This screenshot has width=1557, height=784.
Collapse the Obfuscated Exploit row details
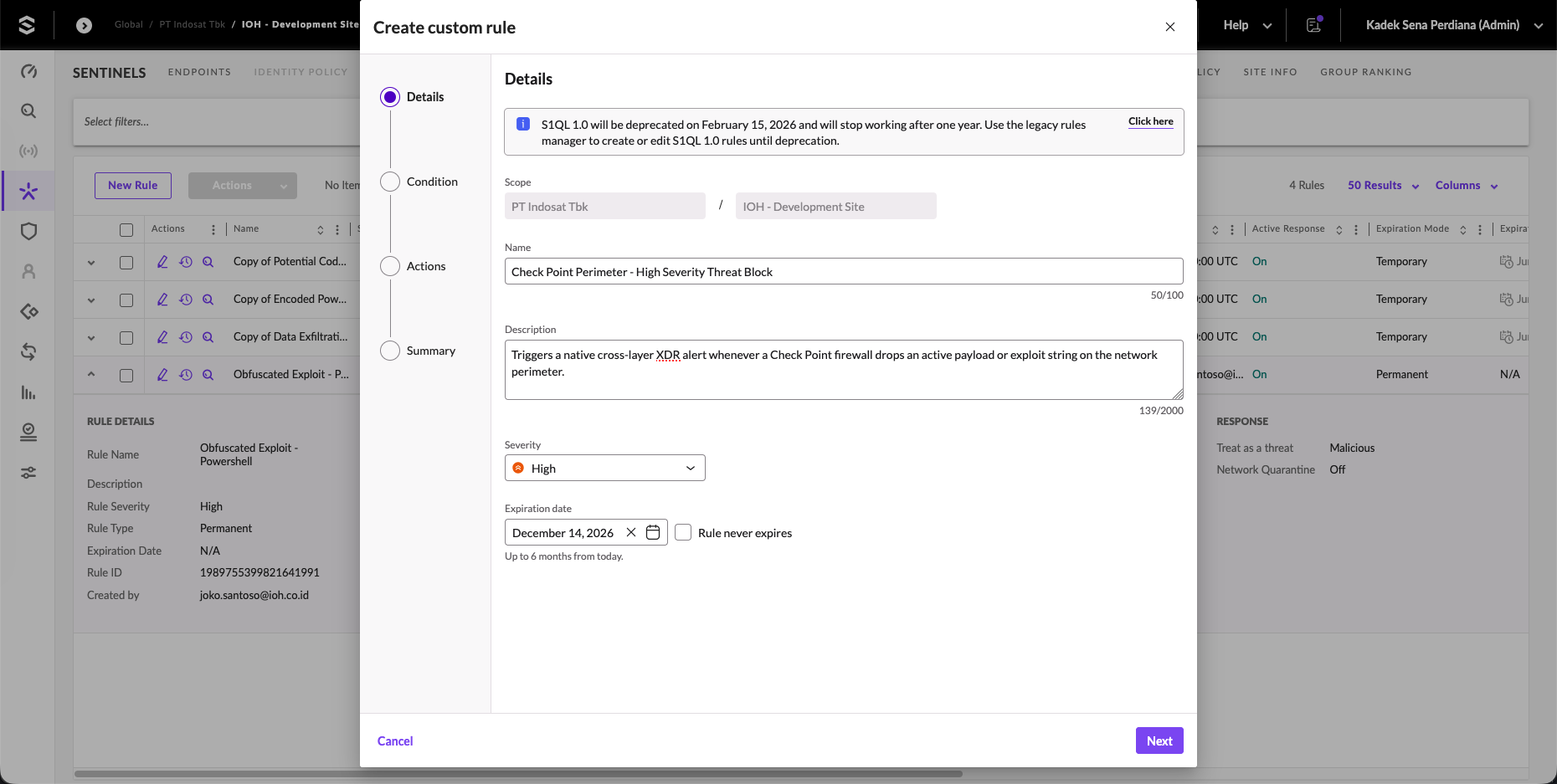click(91, 375)
